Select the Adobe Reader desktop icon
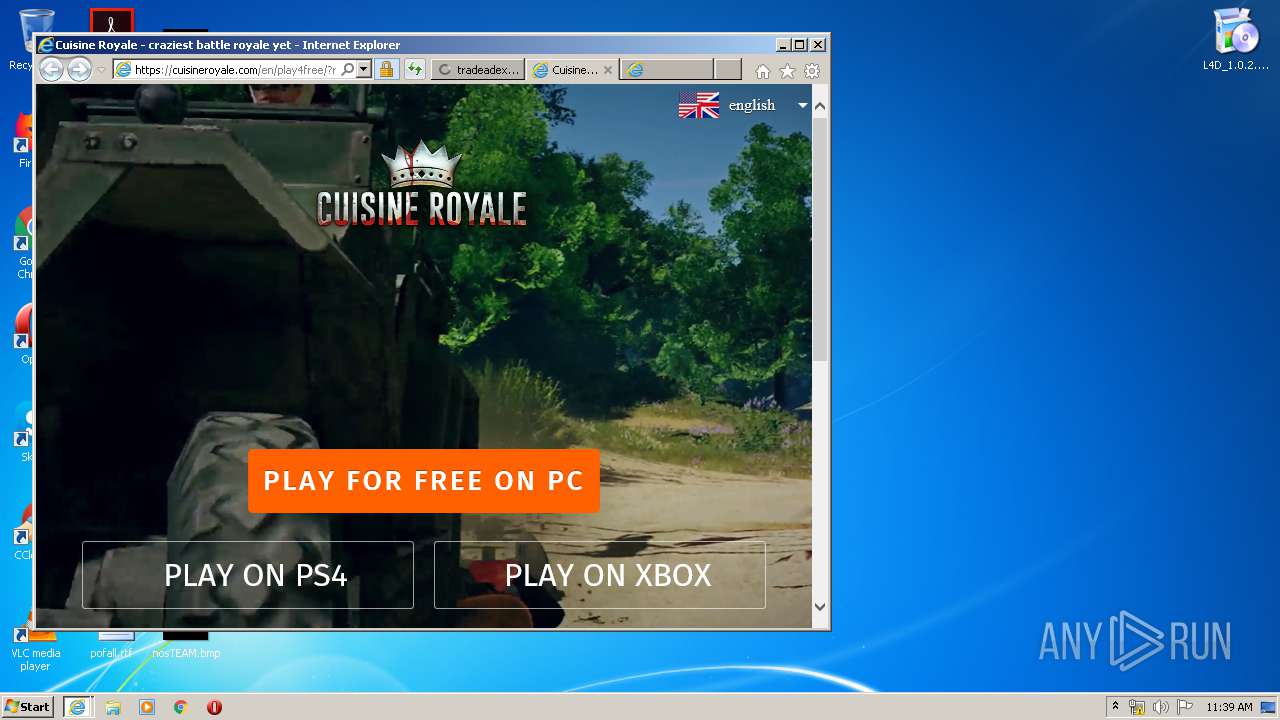1280x720 pixels. click(111, 20)
